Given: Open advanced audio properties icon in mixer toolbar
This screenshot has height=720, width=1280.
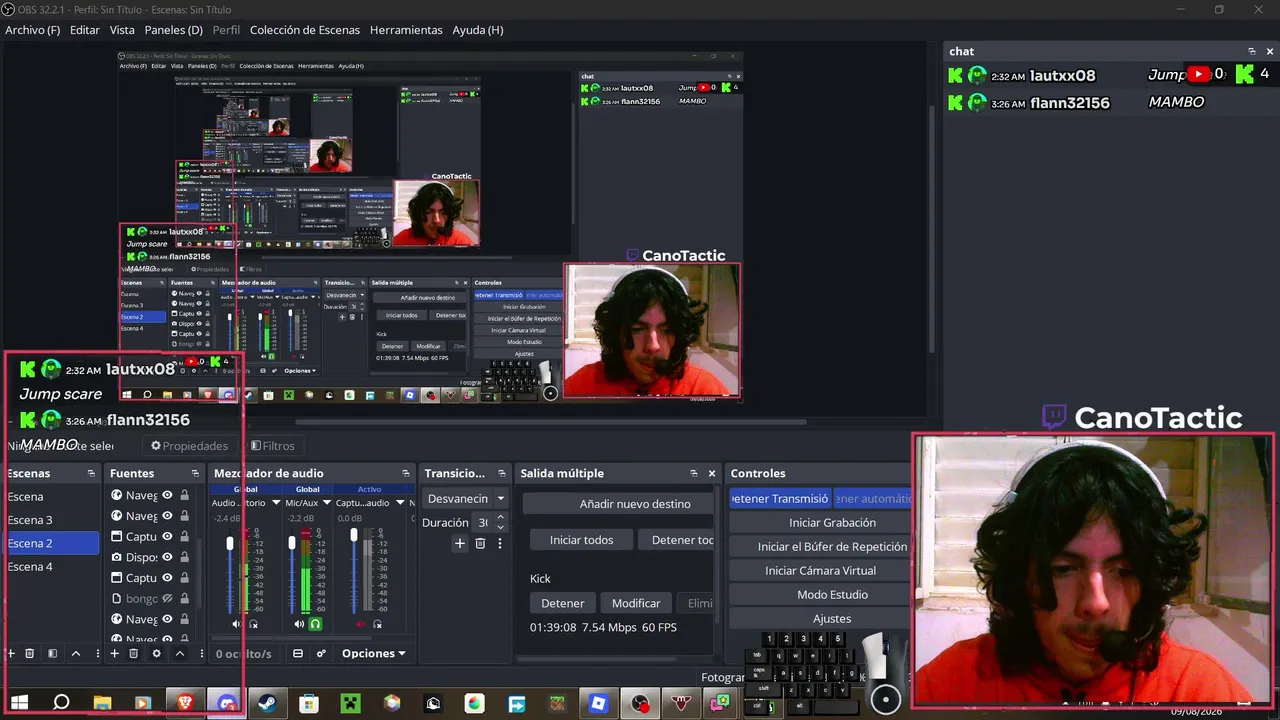Looking at the screenshot, I should click(x=321, y=653).
